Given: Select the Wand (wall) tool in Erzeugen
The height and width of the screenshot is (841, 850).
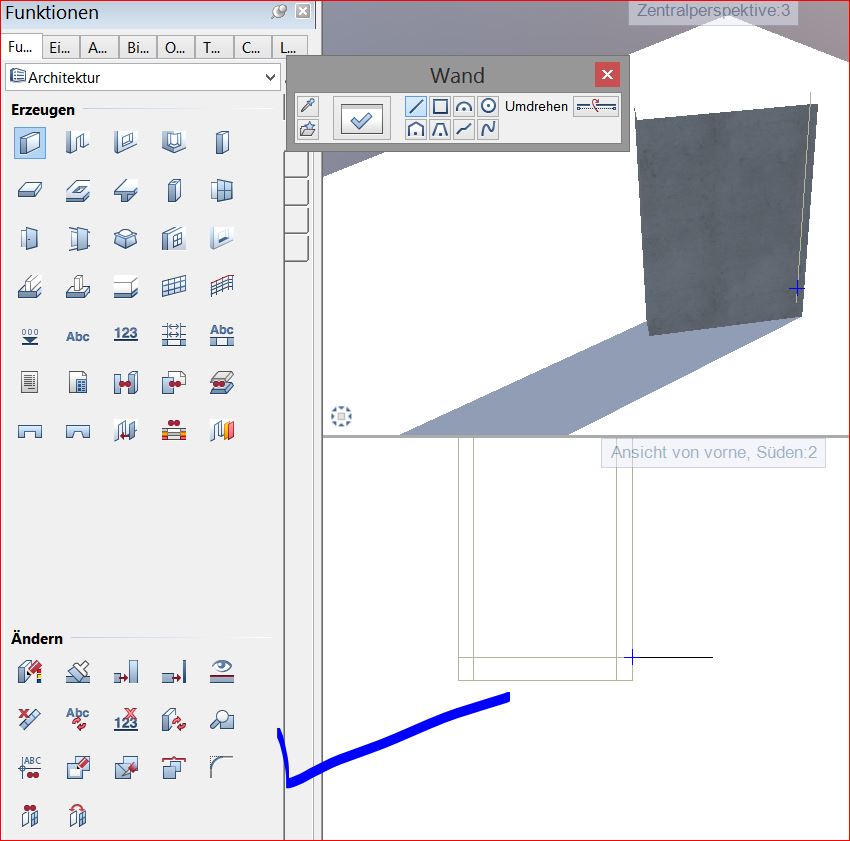Looking at the screenshot, I should point(30,143).
